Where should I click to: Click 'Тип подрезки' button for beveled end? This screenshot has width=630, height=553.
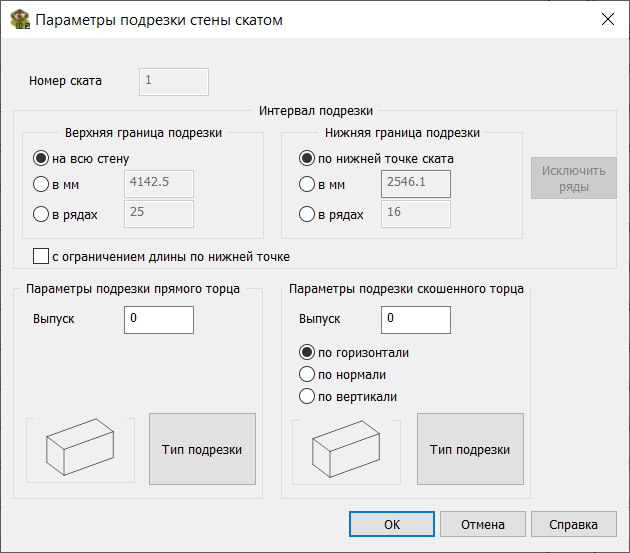(470, 449)
